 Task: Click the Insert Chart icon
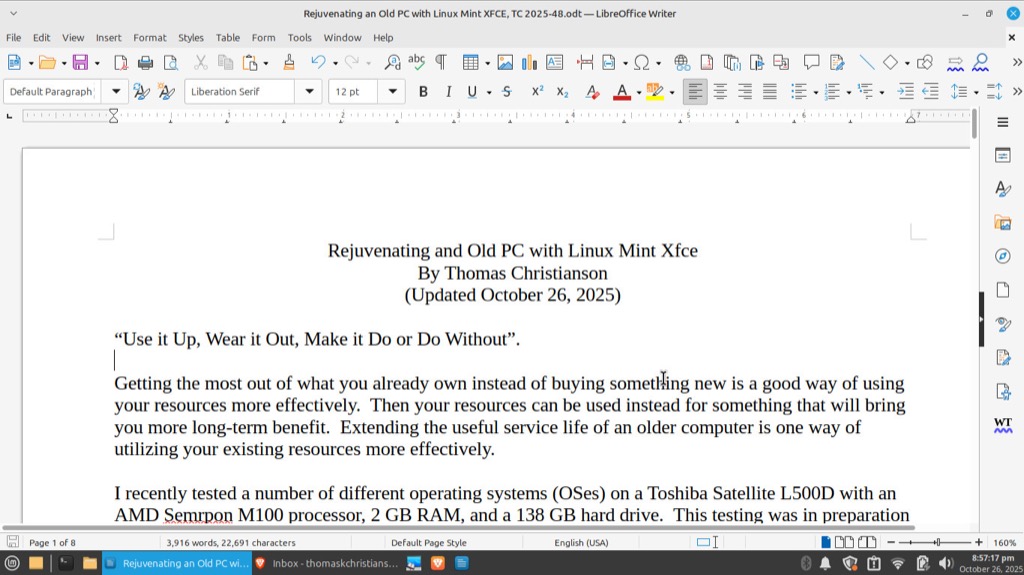click(530, 62)
